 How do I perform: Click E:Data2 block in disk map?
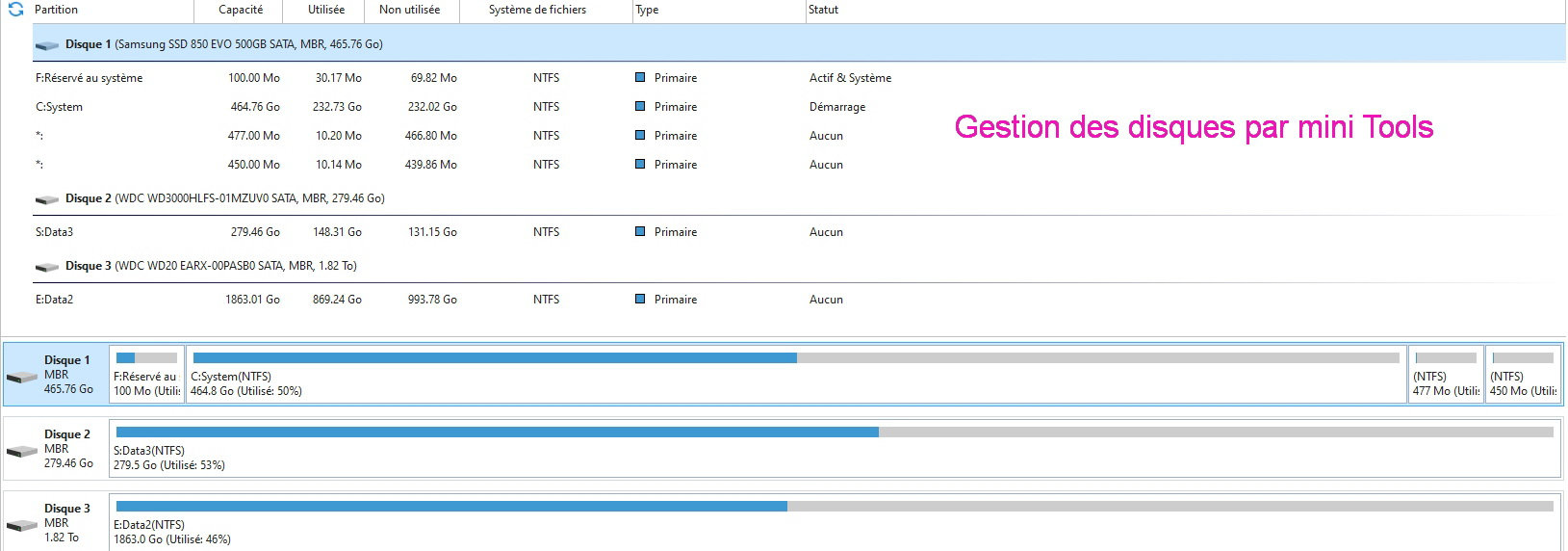click(834, 523)
